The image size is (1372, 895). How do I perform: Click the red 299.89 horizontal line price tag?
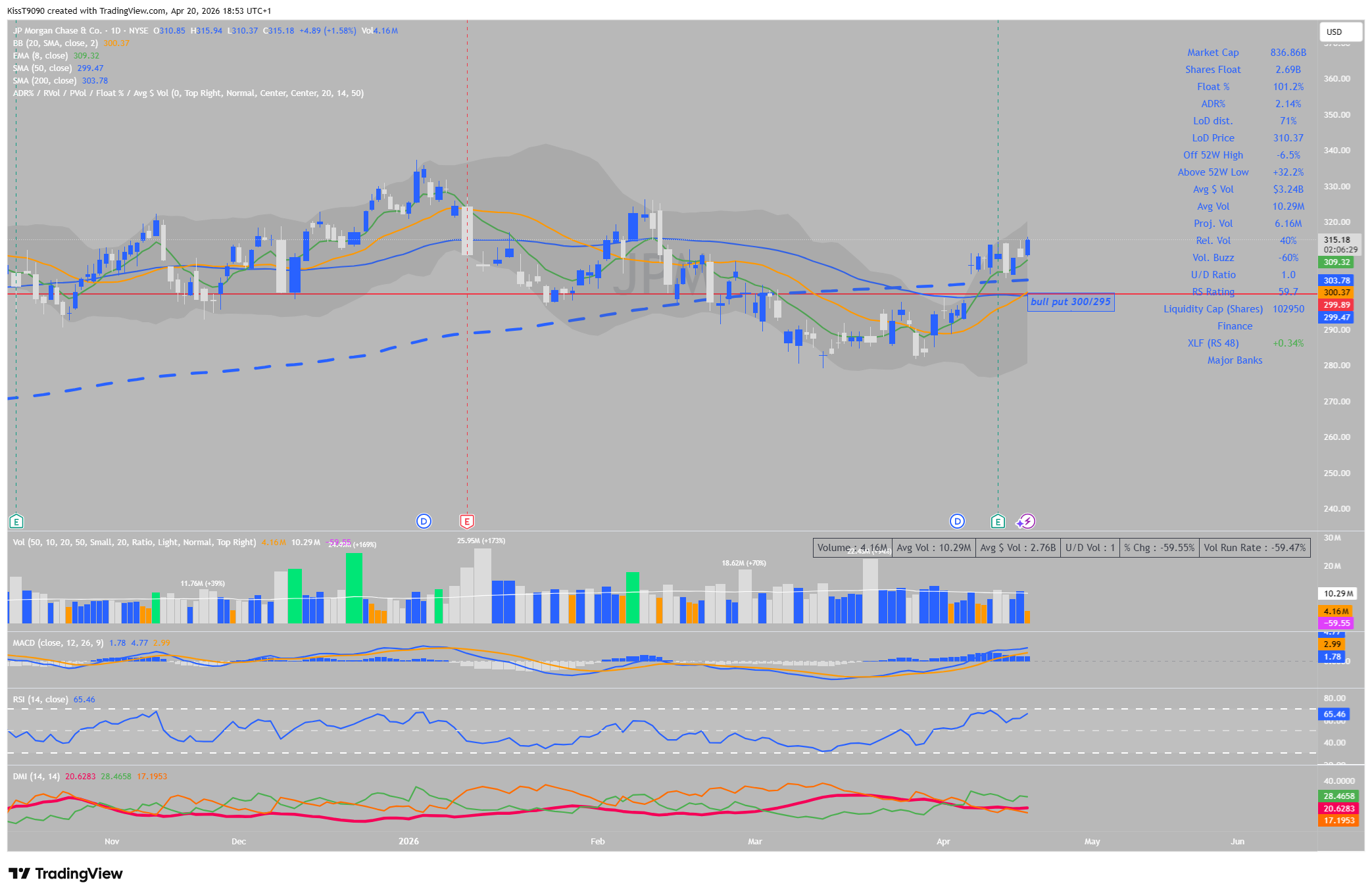[1336, 305]
